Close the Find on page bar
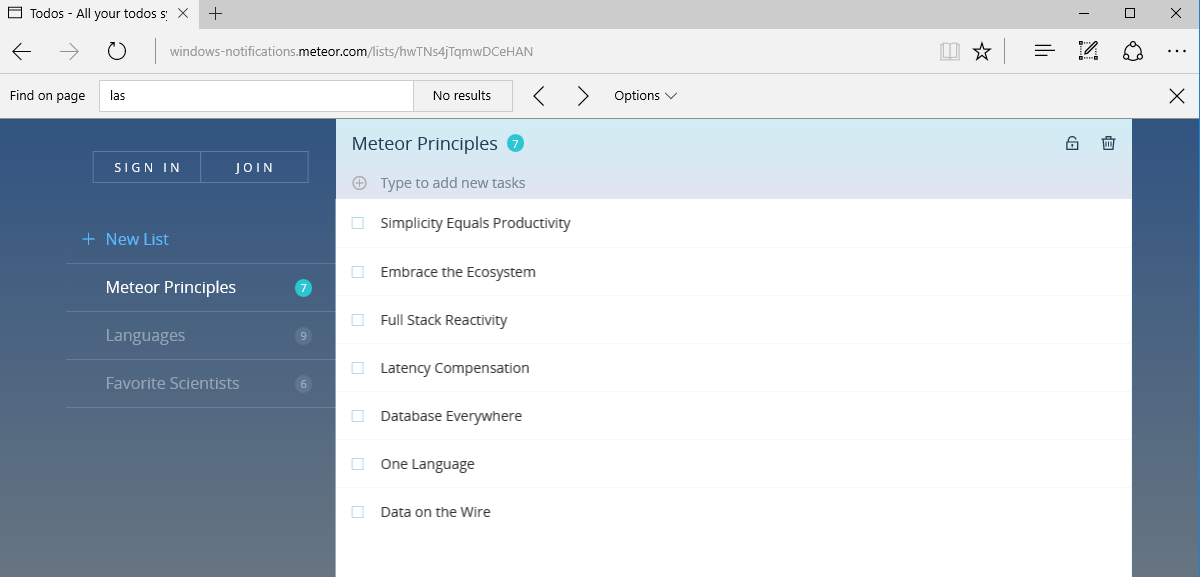The image size is (1200, 577). [1177, 96]
